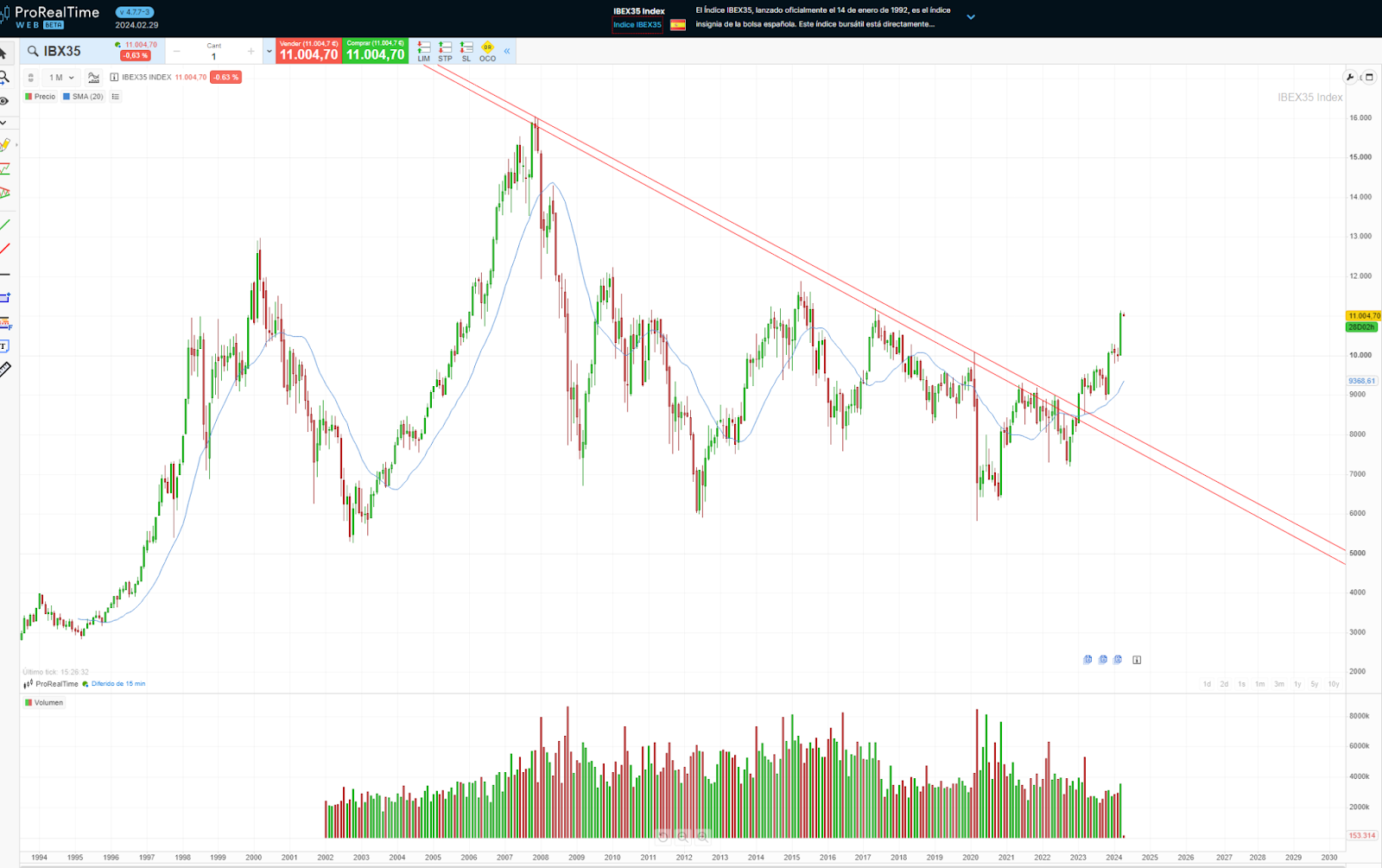Pick the ruler measurement tool
Image resolution: width=1382 pixels, height=868 pixels.
[4, 370]
